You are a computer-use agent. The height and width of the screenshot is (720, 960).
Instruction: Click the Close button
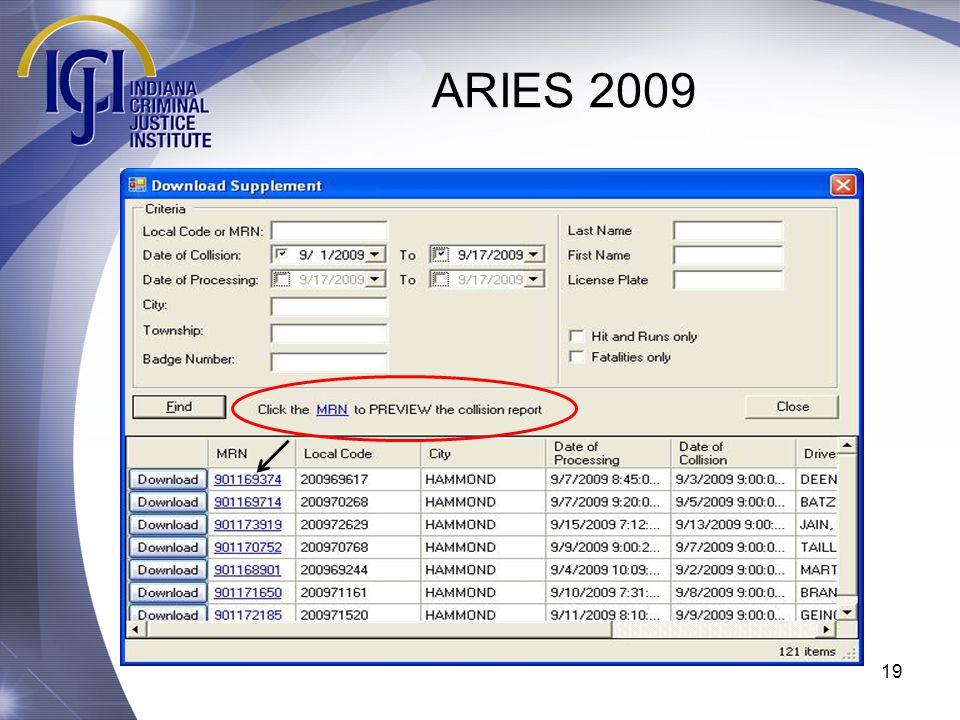(x=792, y=407)
